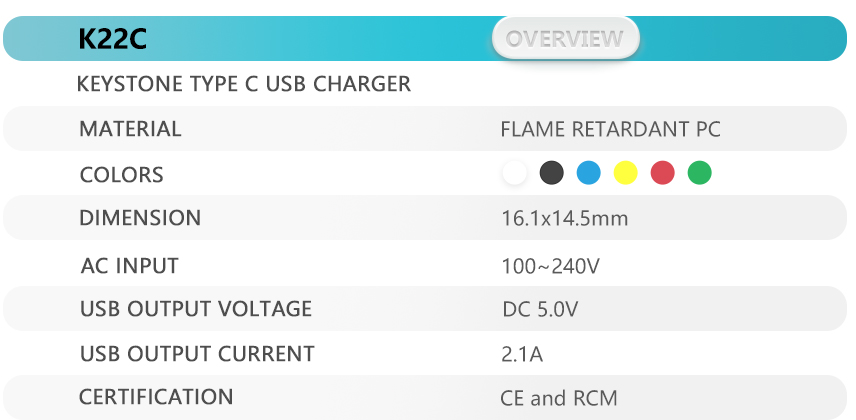Click the DIMENSION row label

point(140,218)
